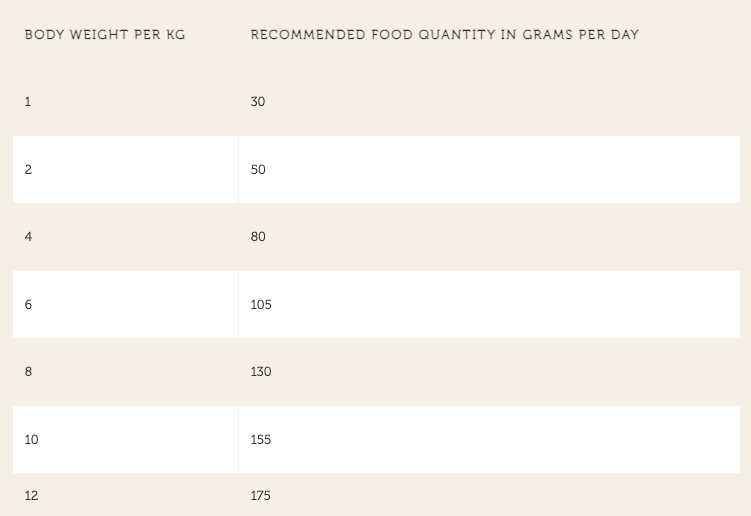Click the body weight value 4
The height and width of the screenshot is (516, 751).
coord(28,237)
